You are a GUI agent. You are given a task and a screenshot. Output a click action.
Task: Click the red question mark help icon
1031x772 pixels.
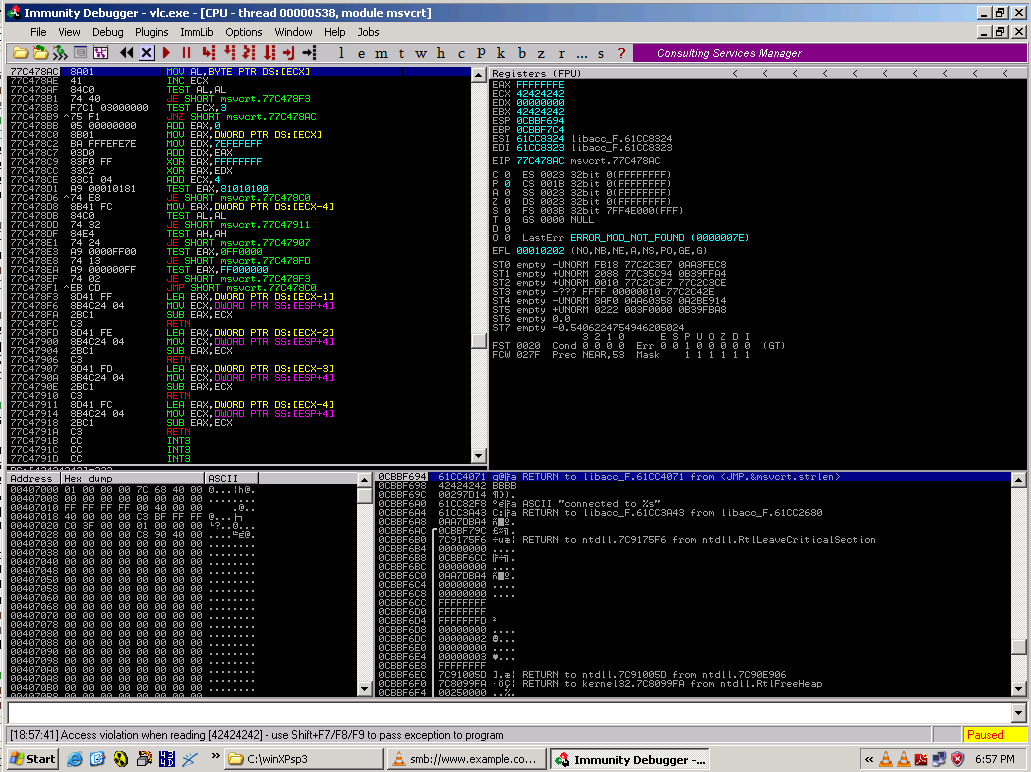tap(621, 53)
